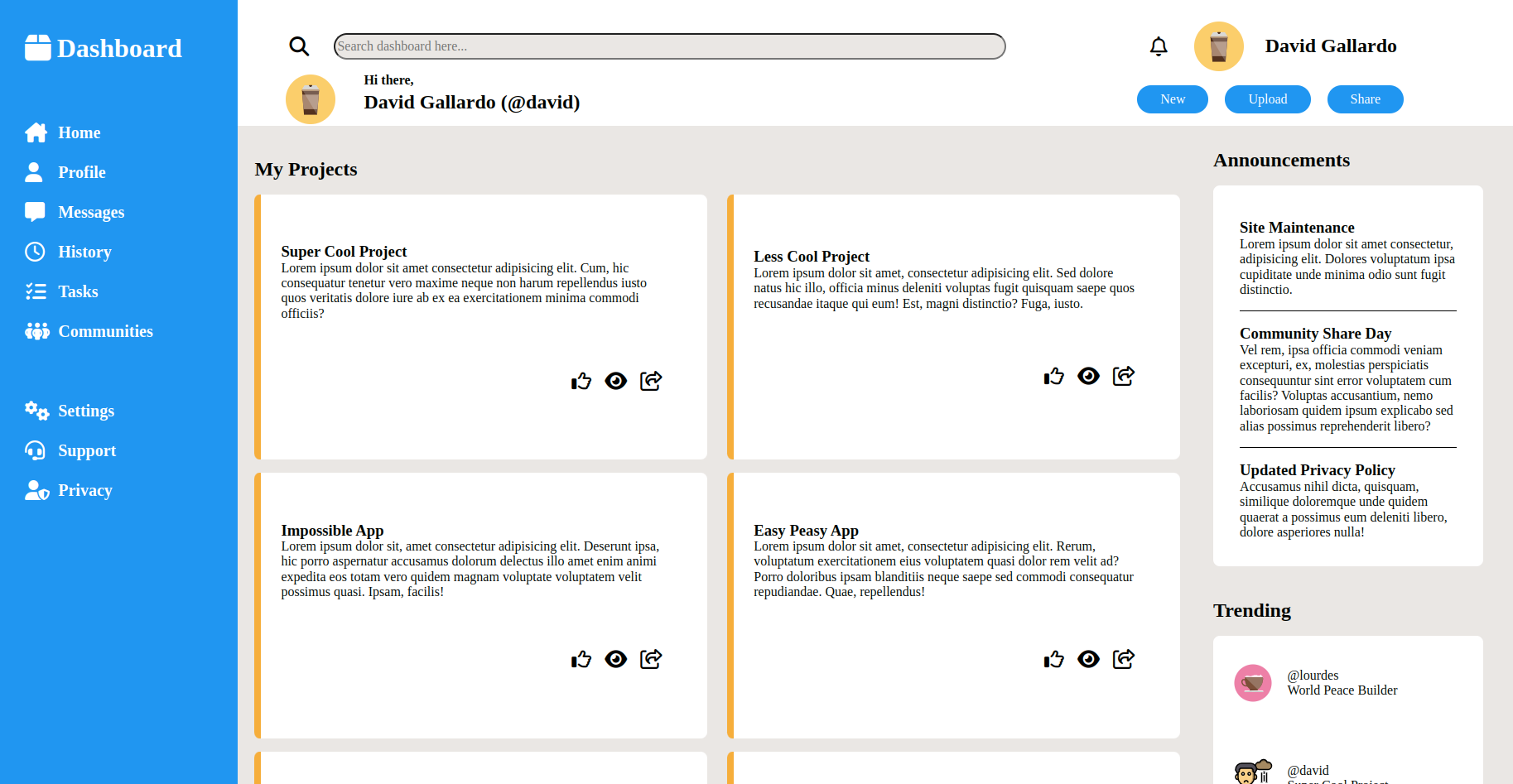This screenshot has height=784, width=1513.
Task: Like the Super Cool Project
Action: click(x=581, y=381)
